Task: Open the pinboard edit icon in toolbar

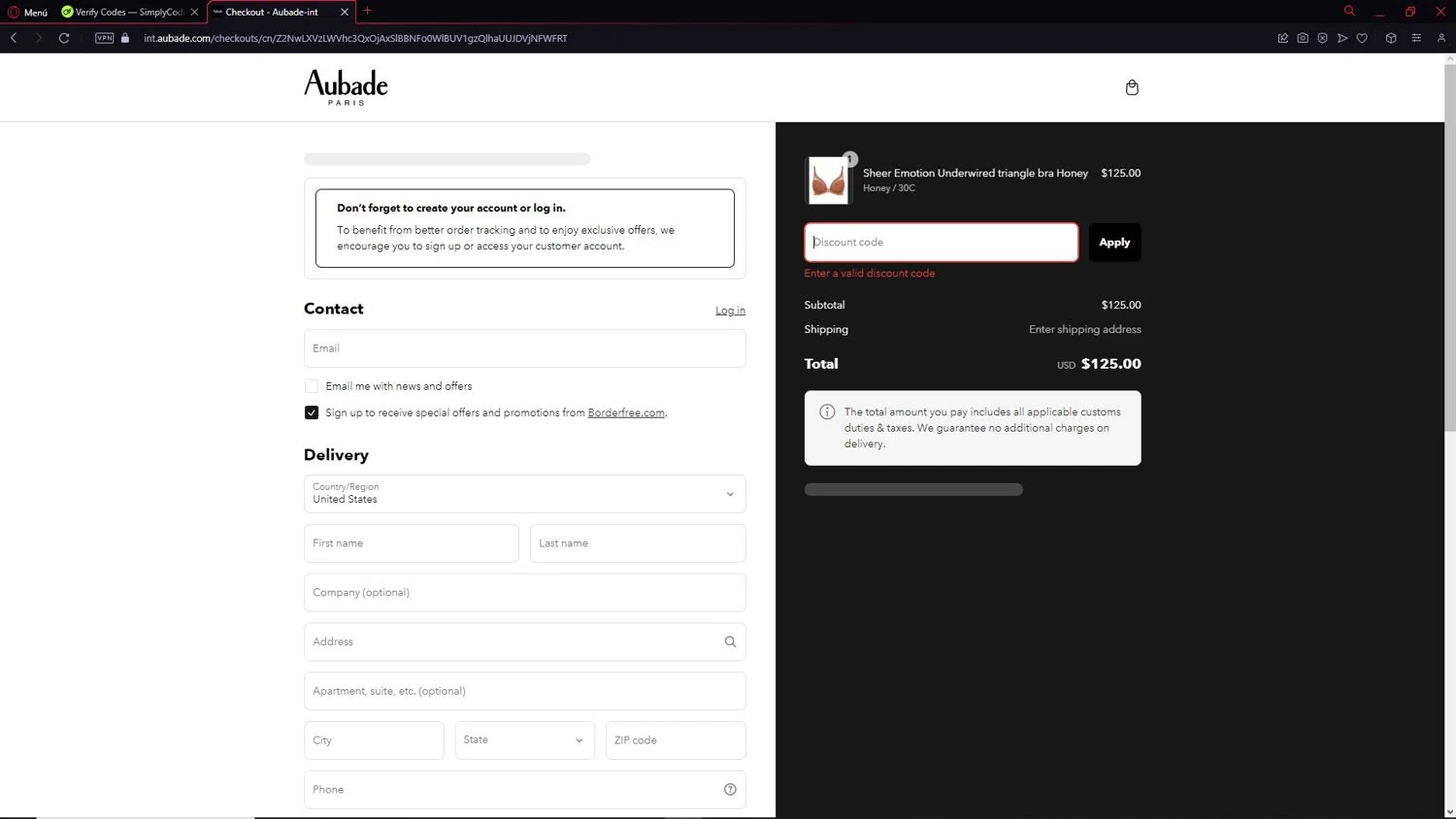Action: point(1283,38)
